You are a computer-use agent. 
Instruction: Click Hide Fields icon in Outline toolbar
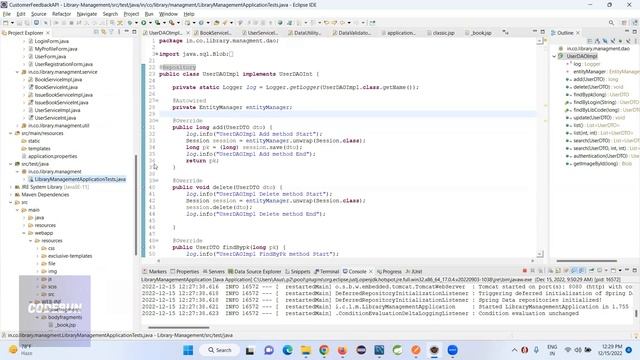[605, 41]
